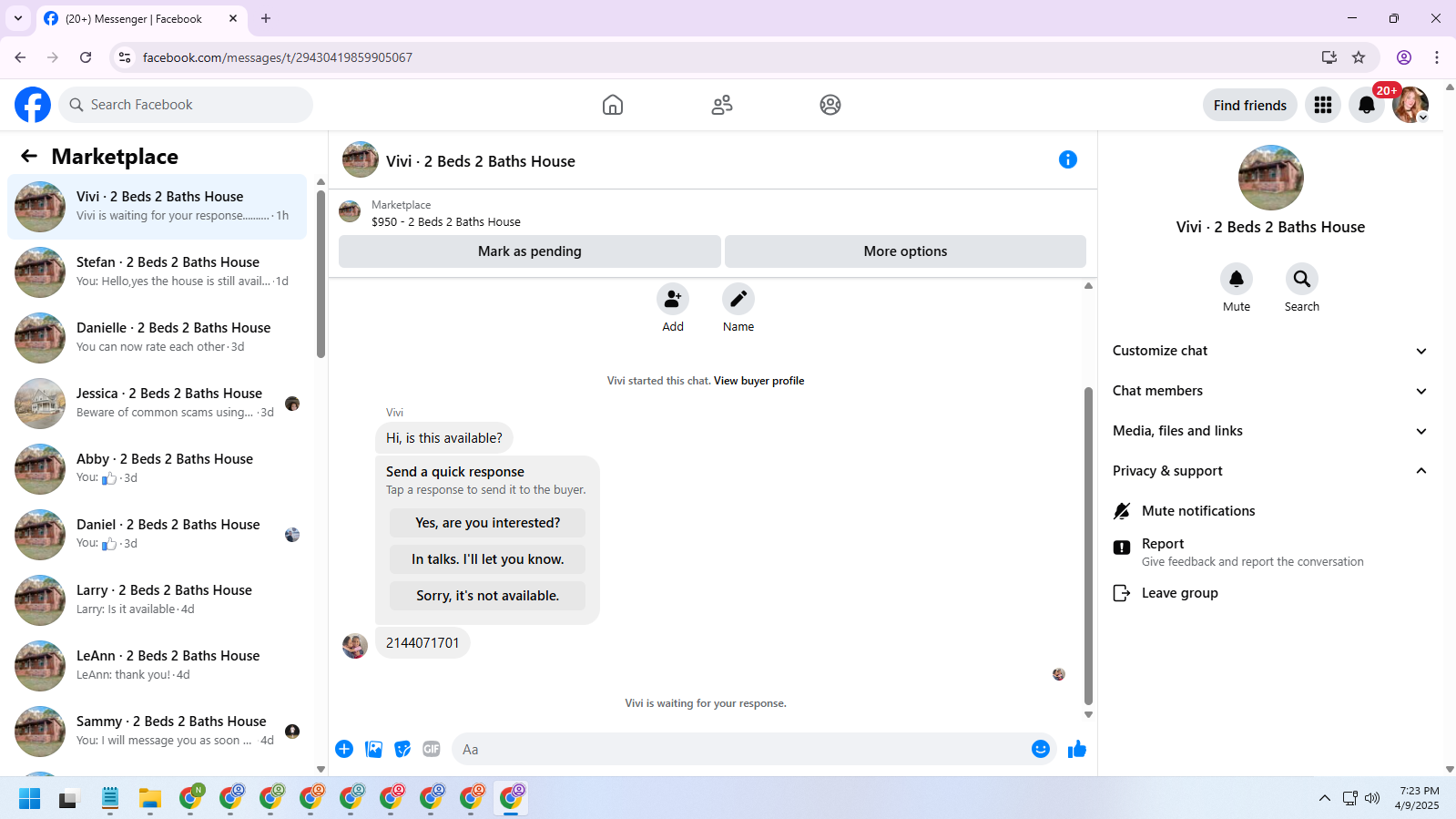This screenshot has height=819, width=1456.
Task: Open Abby's marketplace conversation
Action: click(x=158, y=469)
